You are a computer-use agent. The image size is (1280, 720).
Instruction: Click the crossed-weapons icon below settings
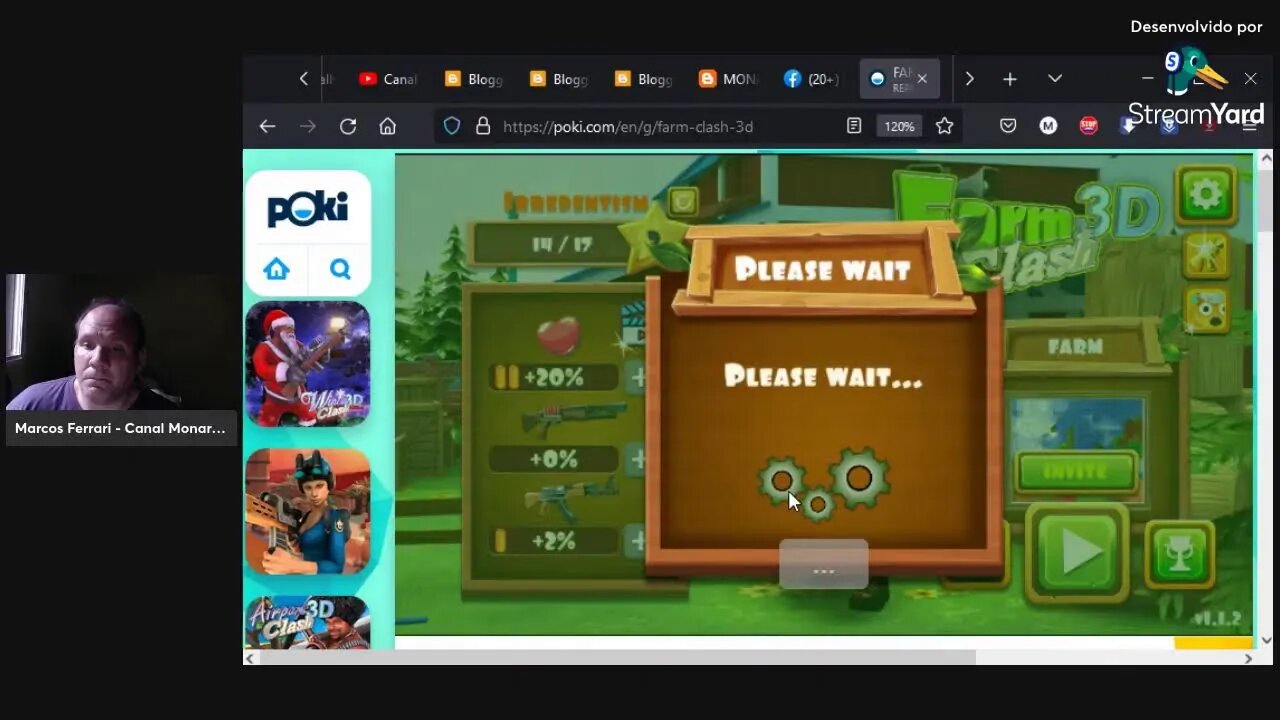tap(1207, 255)
